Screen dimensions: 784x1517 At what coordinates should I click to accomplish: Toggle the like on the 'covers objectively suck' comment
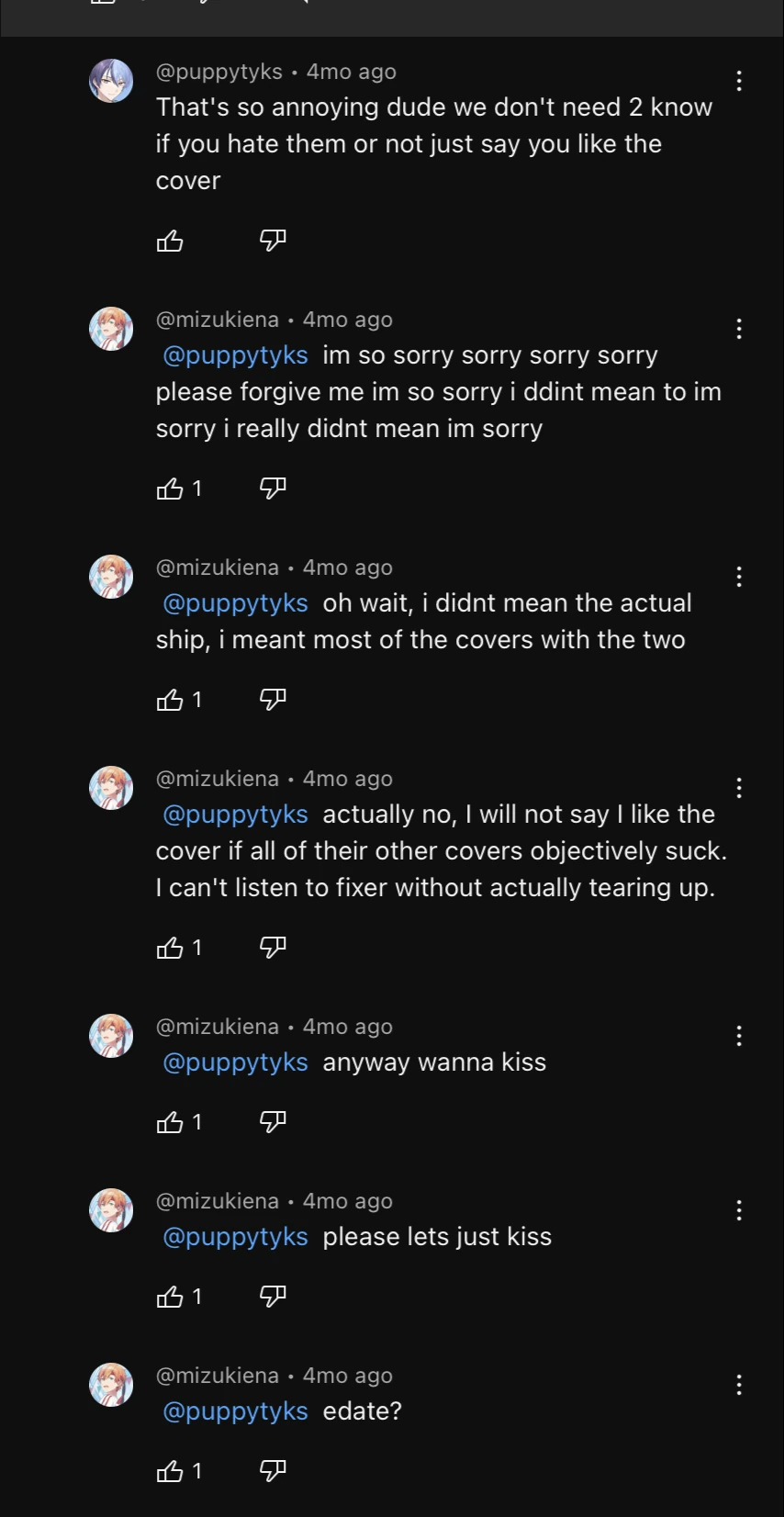[171, 948]
